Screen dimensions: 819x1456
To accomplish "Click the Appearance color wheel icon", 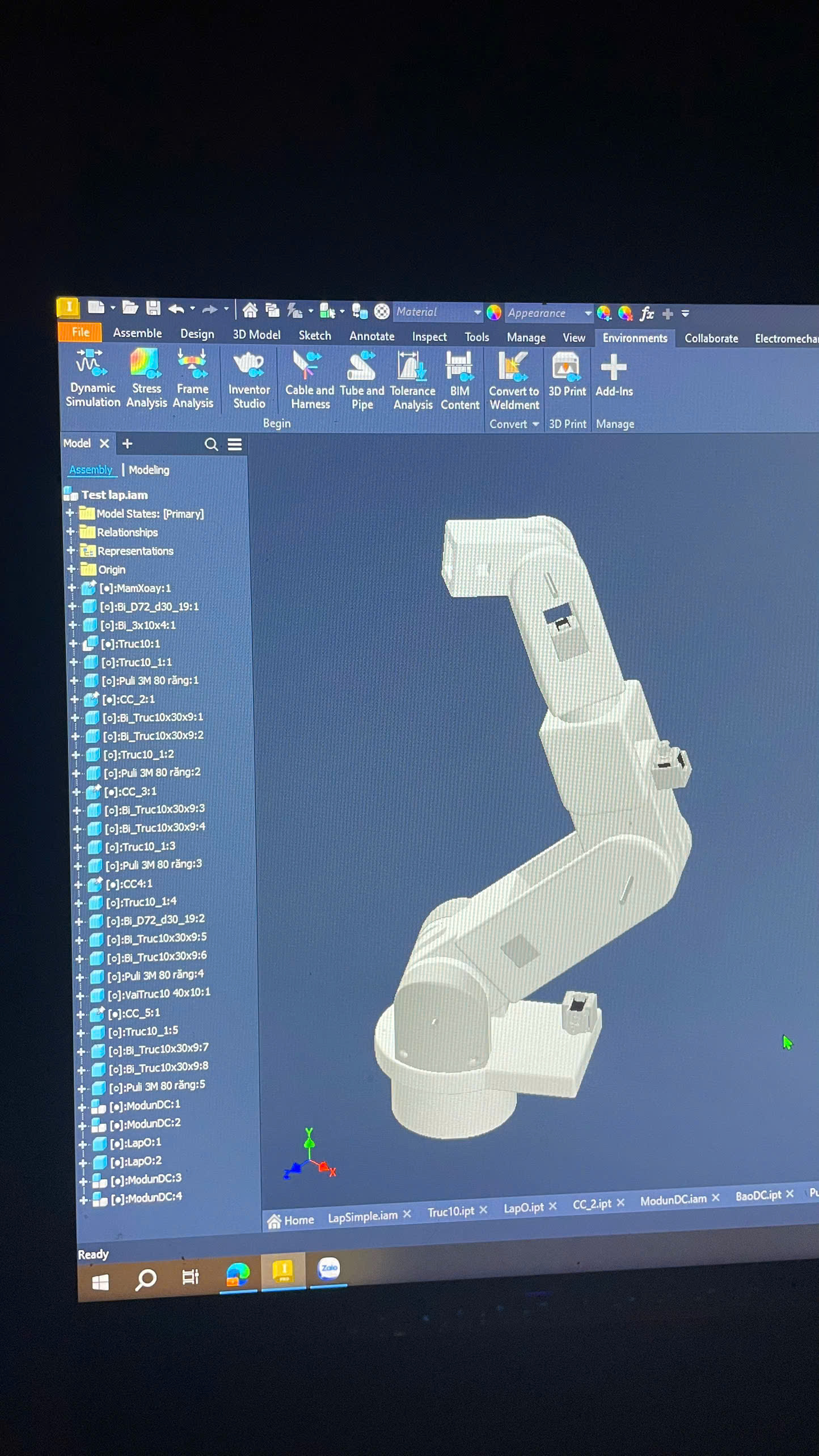I will 493,312.
